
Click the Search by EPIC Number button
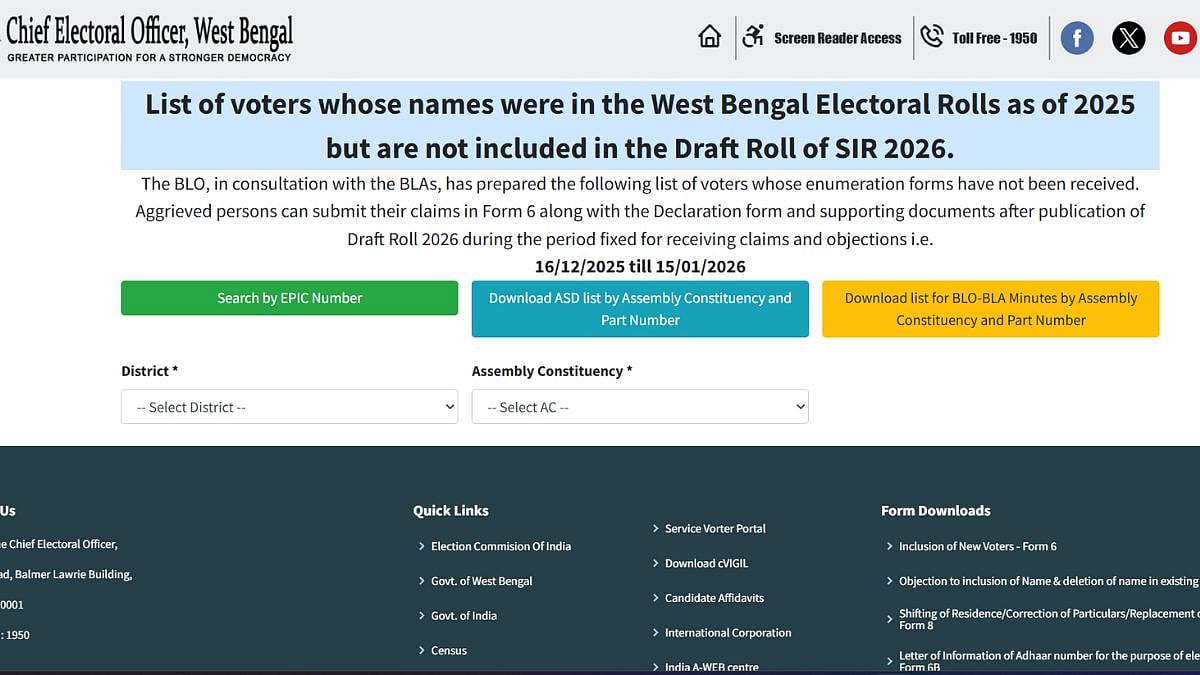(x=289, y=298)
